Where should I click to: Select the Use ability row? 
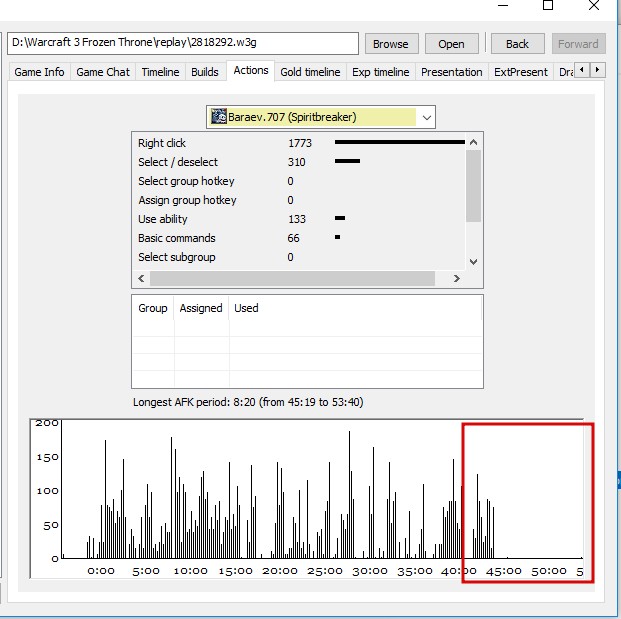pyautogui.click(x=299, y=219)
